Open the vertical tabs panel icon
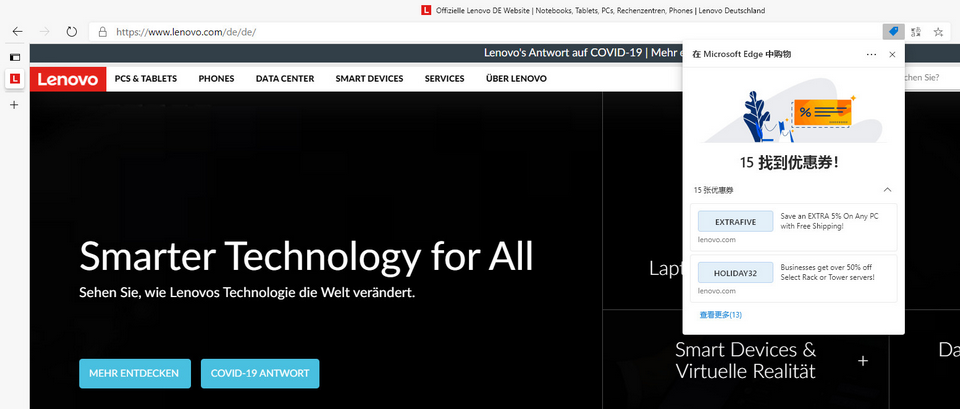Screen dimensions: 960x409 (x=15, y=57)
